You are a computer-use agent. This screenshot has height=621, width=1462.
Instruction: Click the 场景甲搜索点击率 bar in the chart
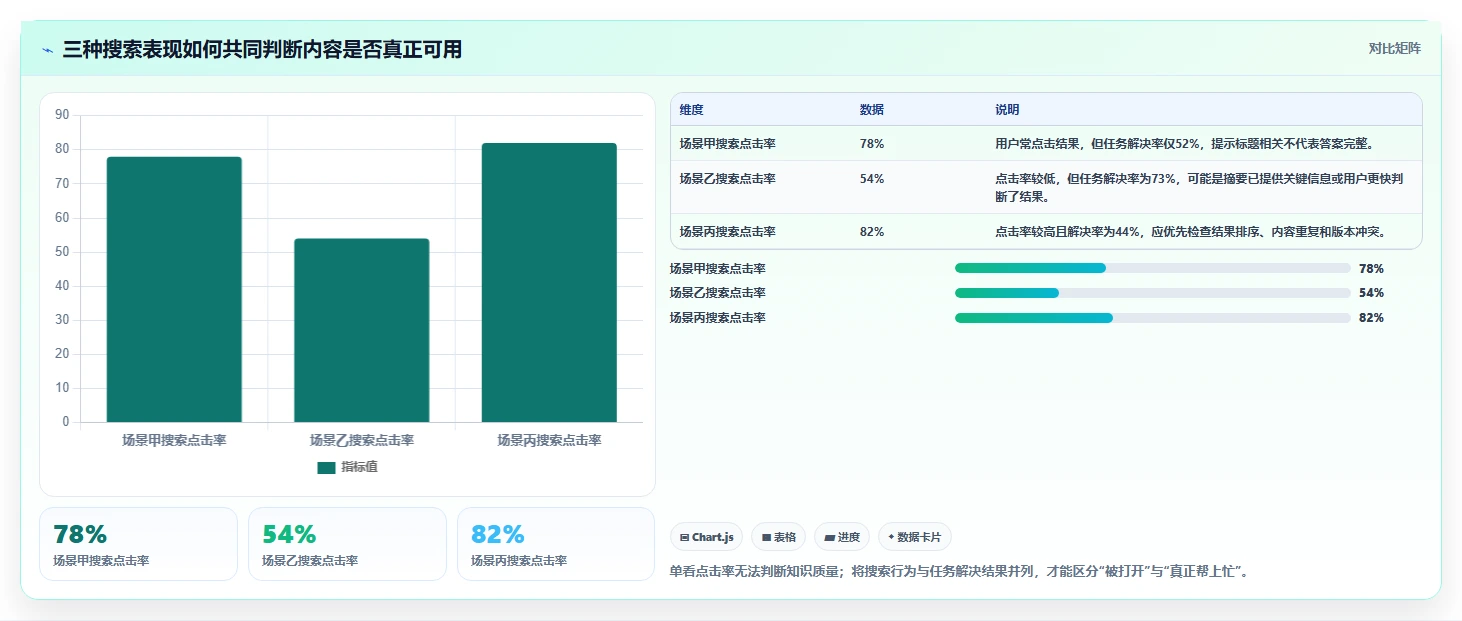pyautogui.click(x=174, y=289)
